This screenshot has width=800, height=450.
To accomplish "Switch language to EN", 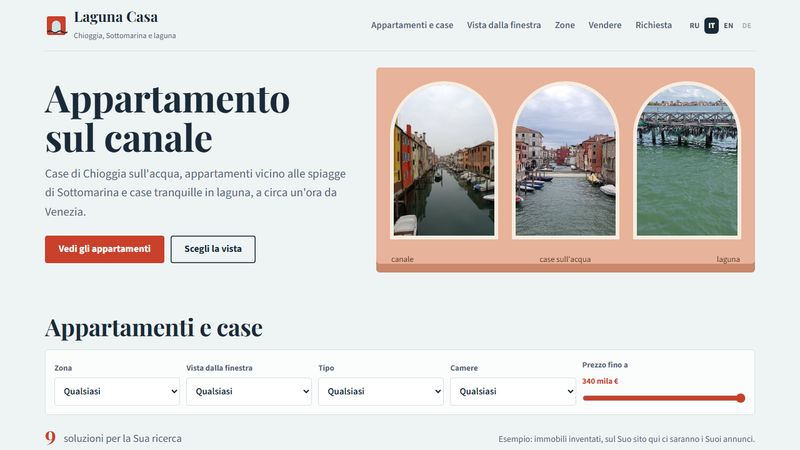I will tap(729, 26).
